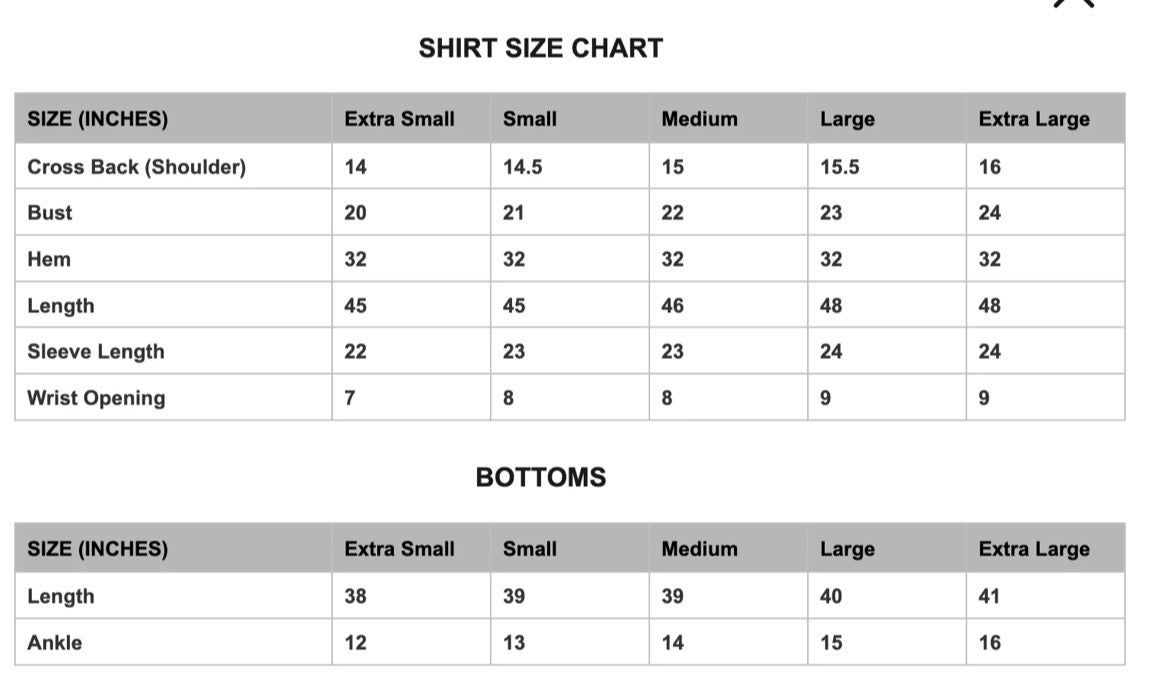1163x695 pixels.
Task: Select Extra Large header in bottoms table
Action: coord(1034,549)
